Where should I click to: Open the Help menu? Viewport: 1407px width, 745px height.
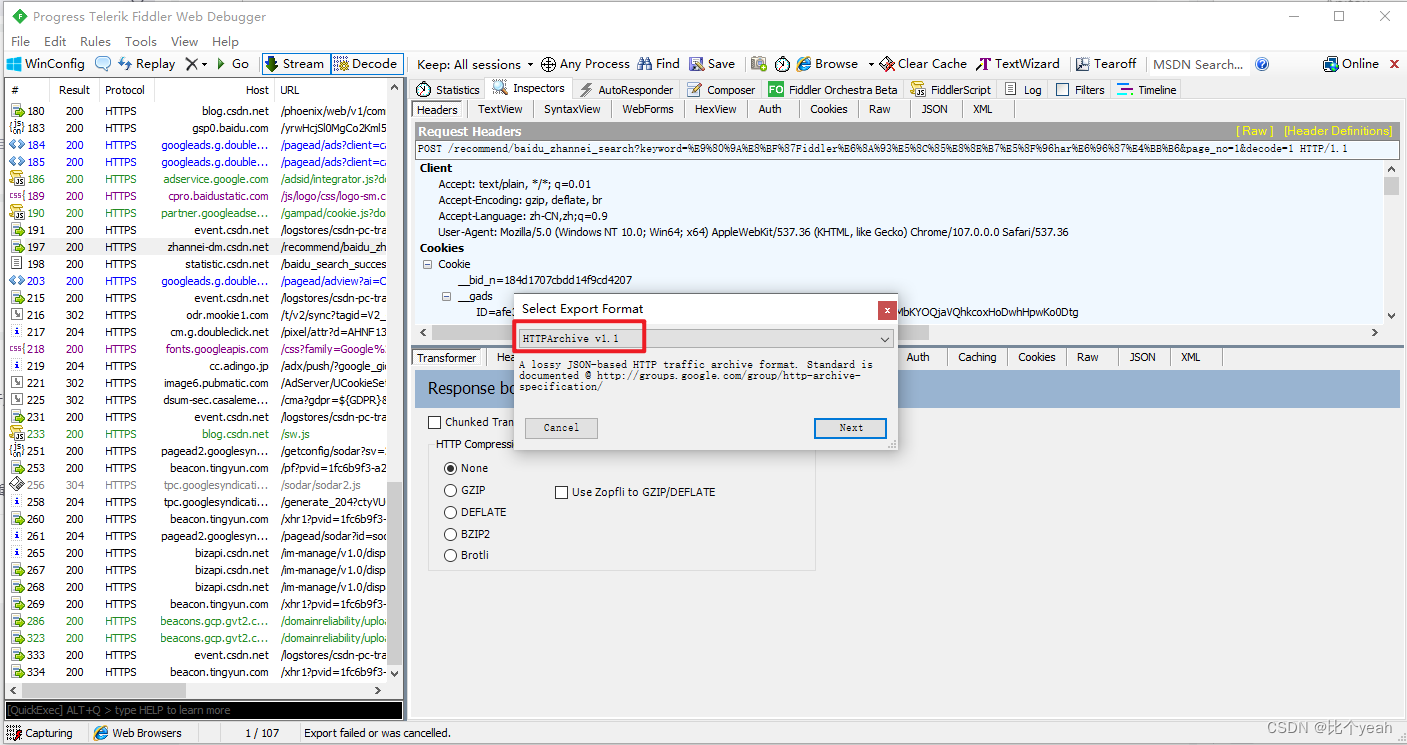coord(225,41)
